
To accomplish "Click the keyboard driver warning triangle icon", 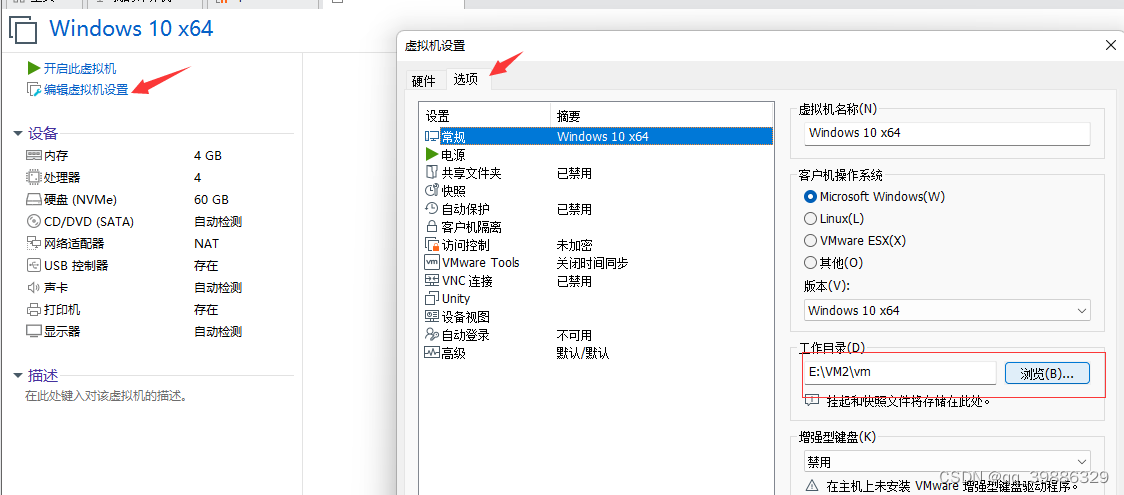I will coord(812,486).
